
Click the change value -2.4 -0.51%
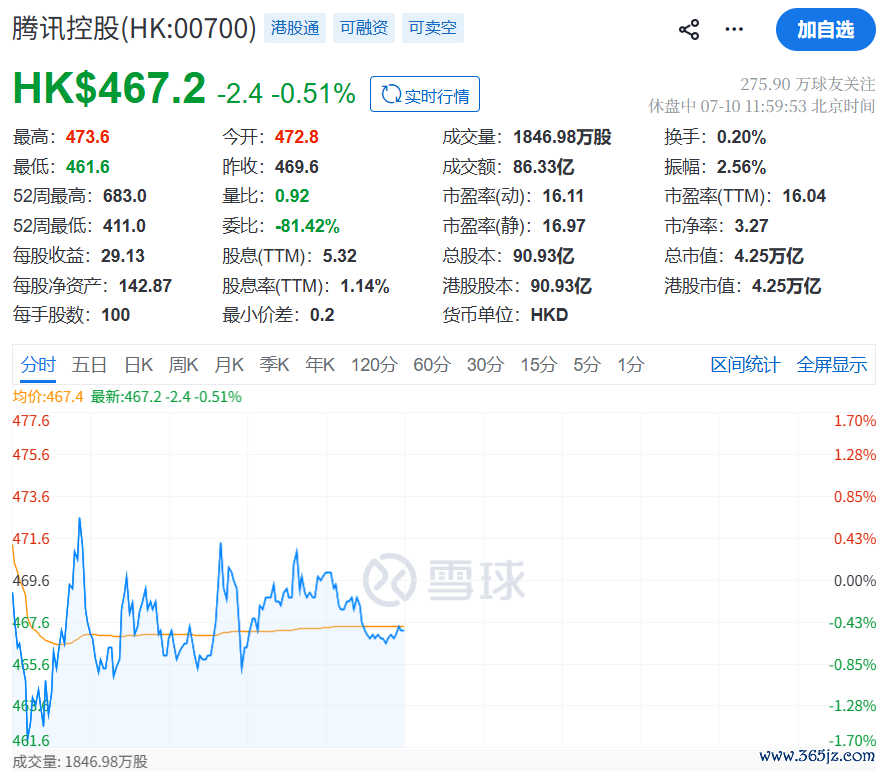click(x=286, y=93)
